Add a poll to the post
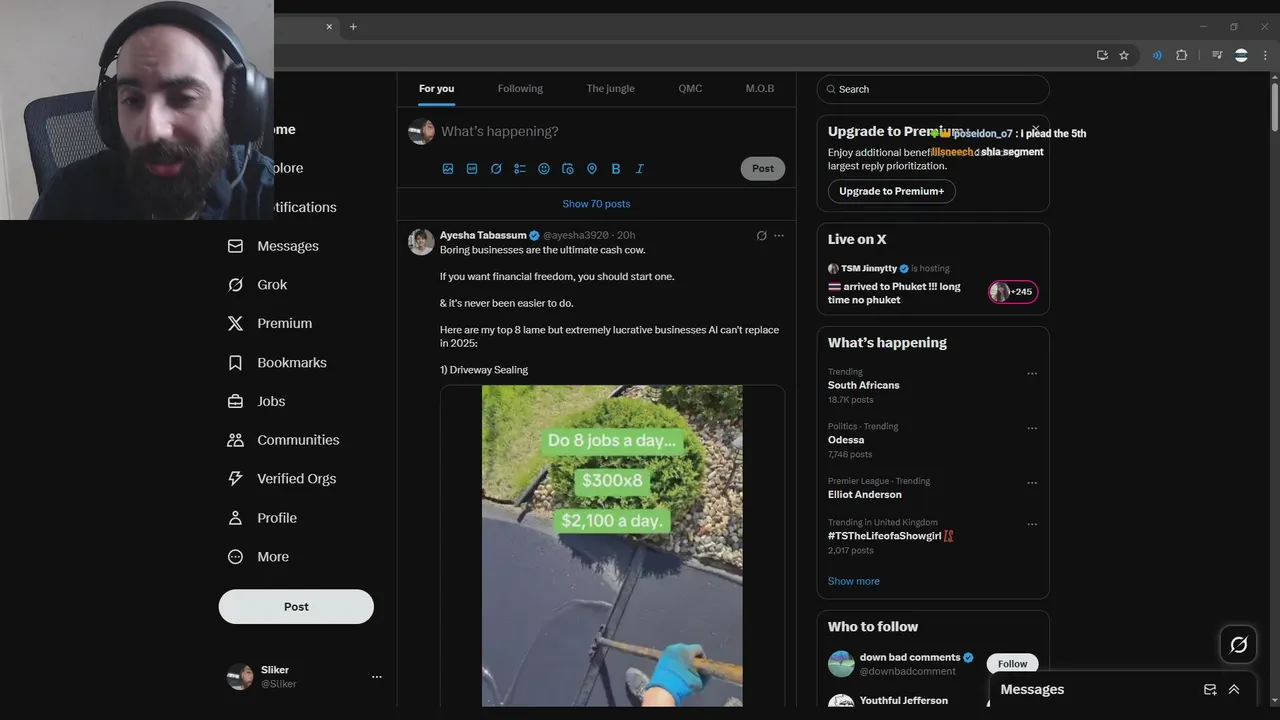 (520, 169)
